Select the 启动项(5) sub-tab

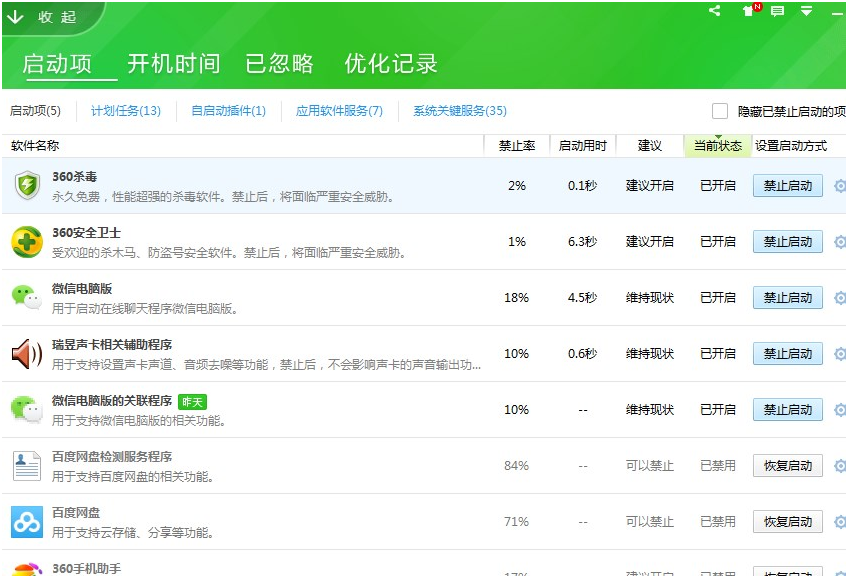point(36,111)
